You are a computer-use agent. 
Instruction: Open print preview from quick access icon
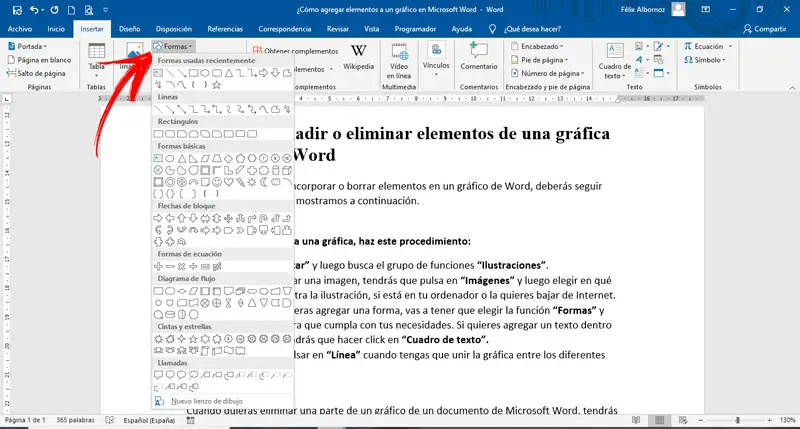[x=89, y=9]
